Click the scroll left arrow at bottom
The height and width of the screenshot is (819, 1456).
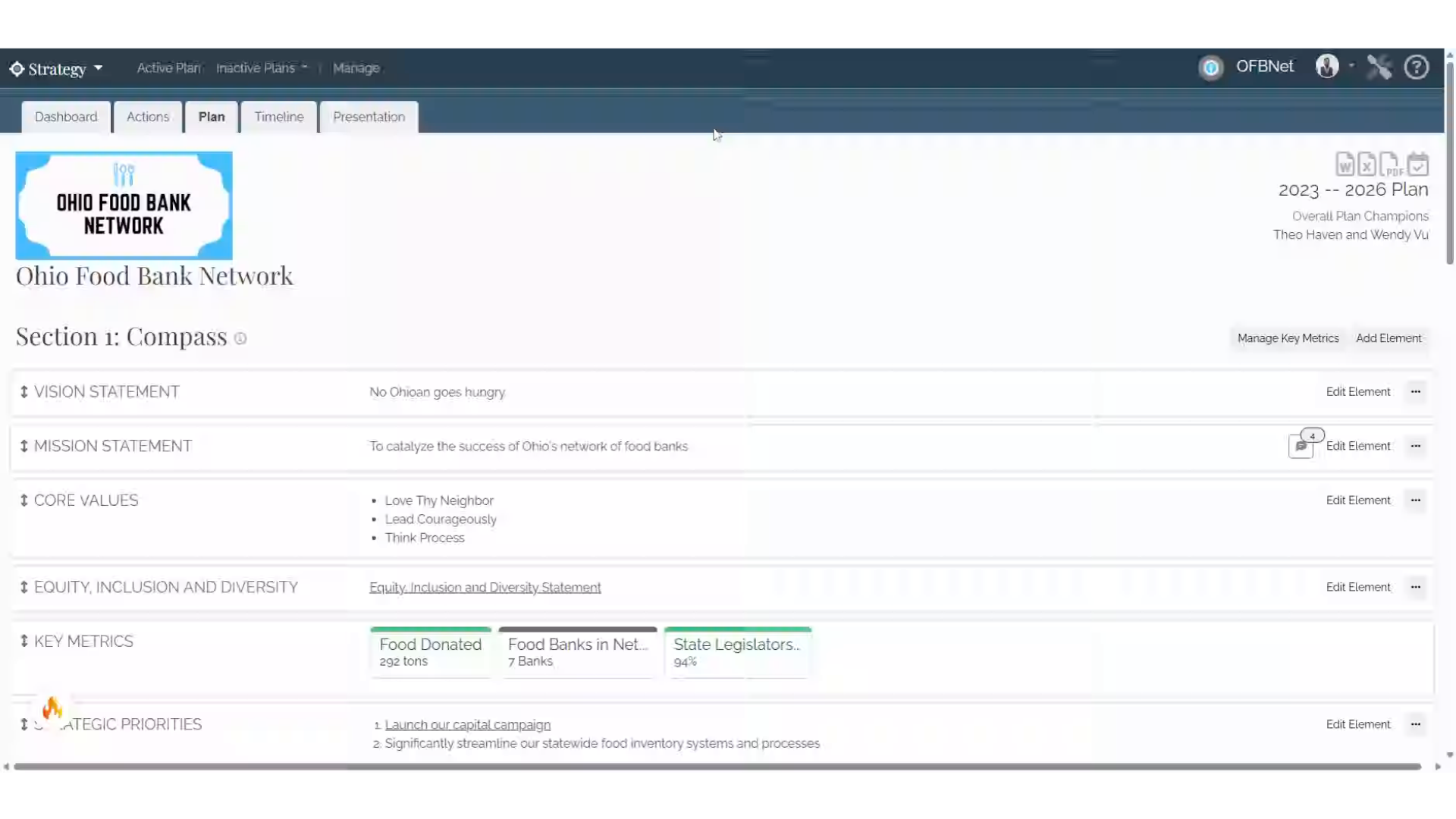(6, 767)
